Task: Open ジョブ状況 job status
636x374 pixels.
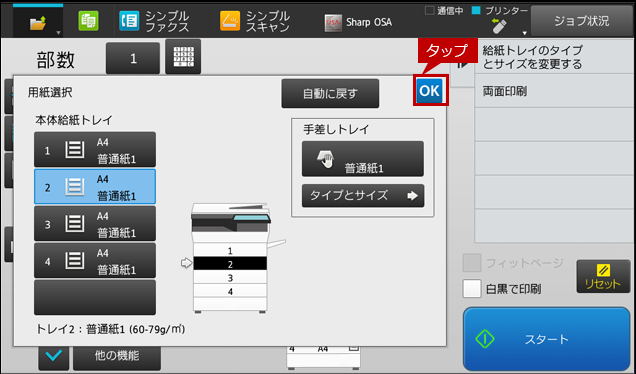Action: [x=582, y=21]
